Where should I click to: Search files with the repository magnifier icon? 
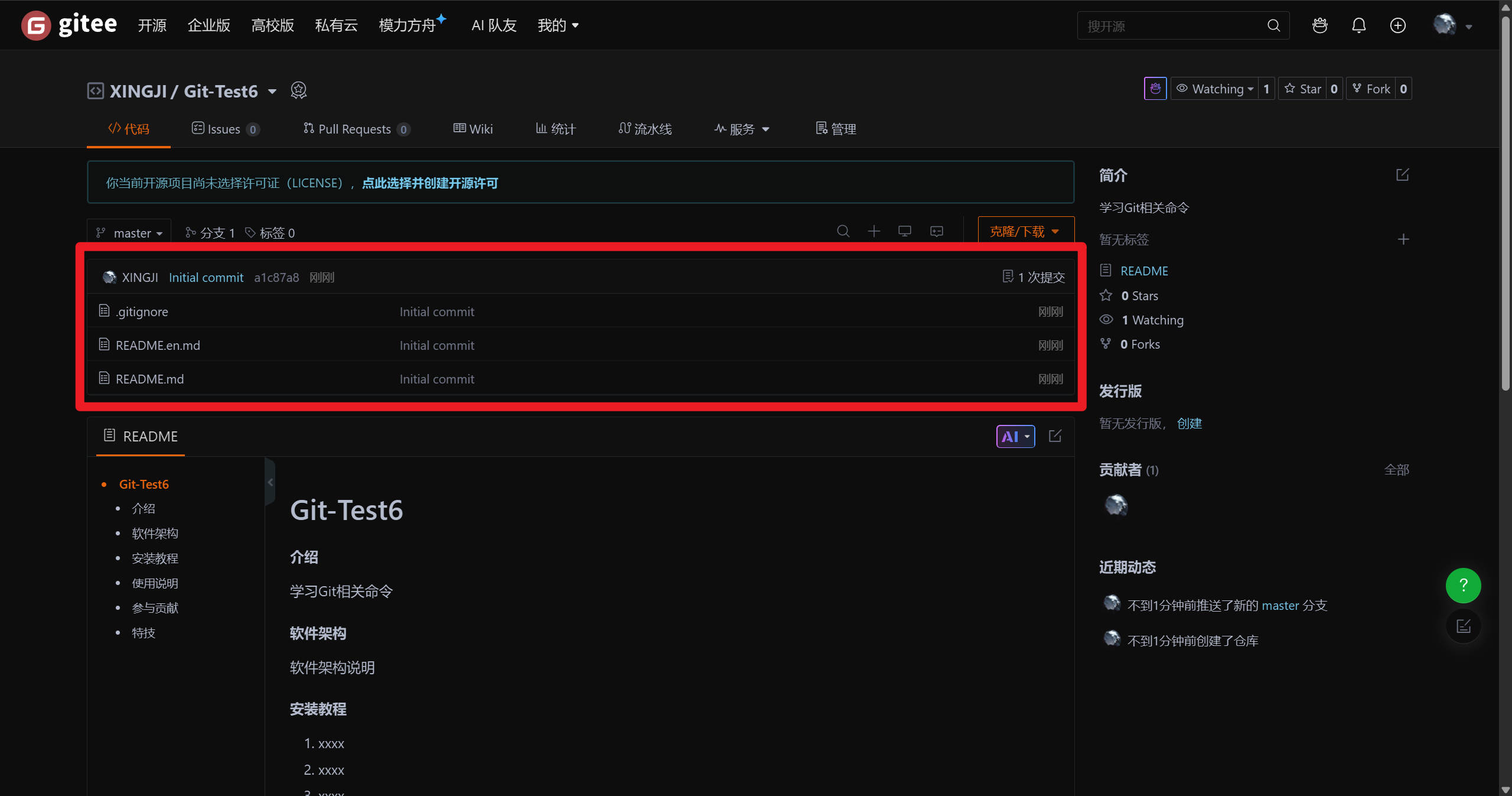[x=843, y=231]
